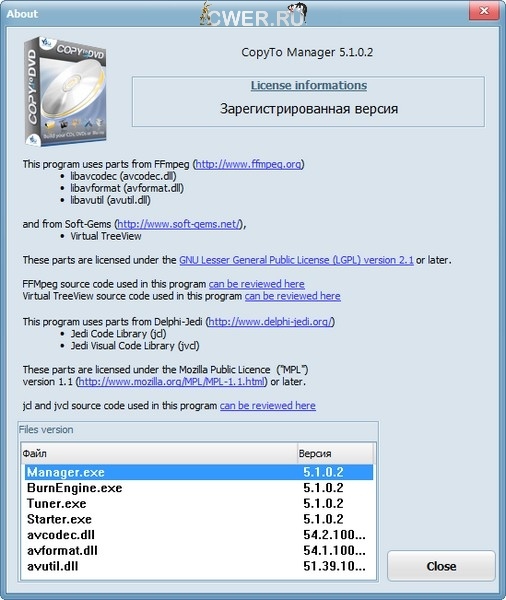Open the http://www.ffmpeg.org link

point(248,164)
